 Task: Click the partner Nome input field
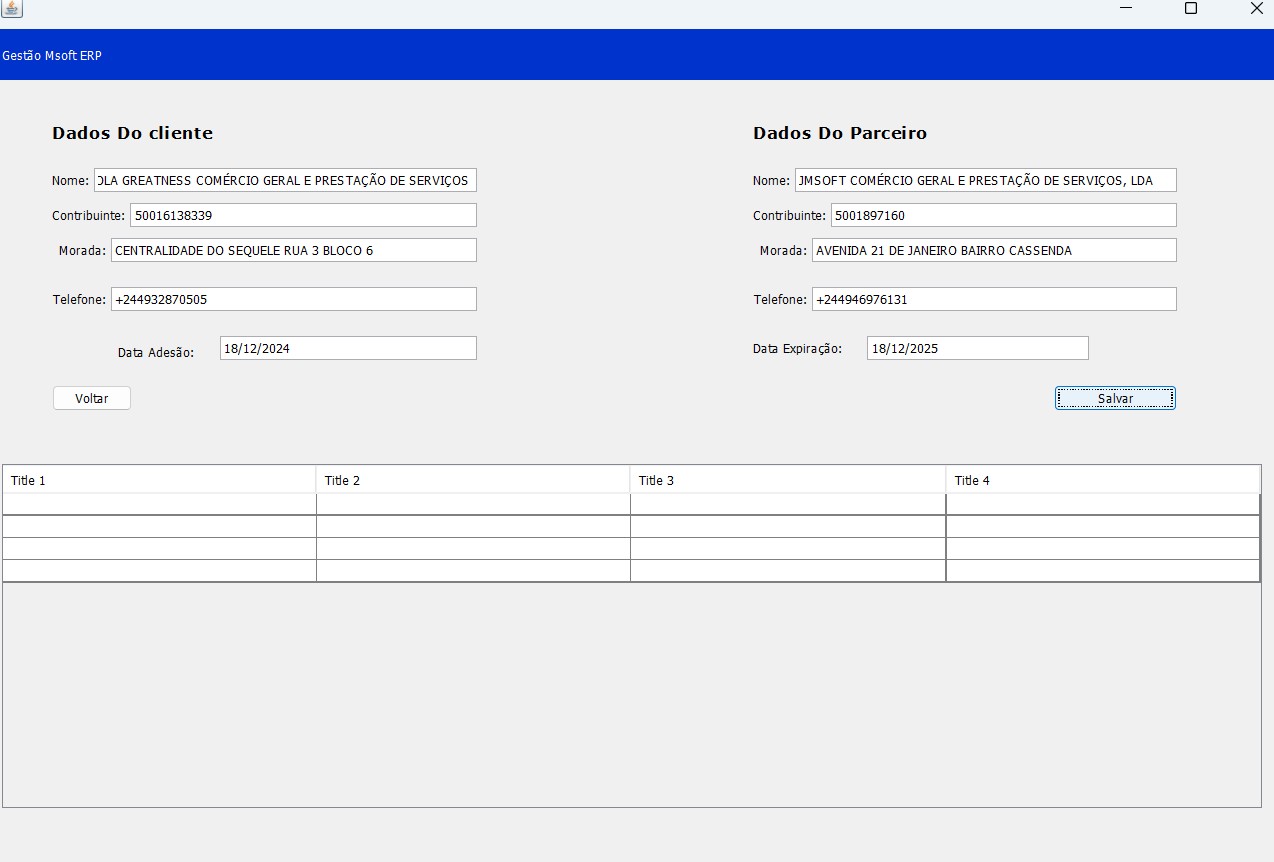985,180
